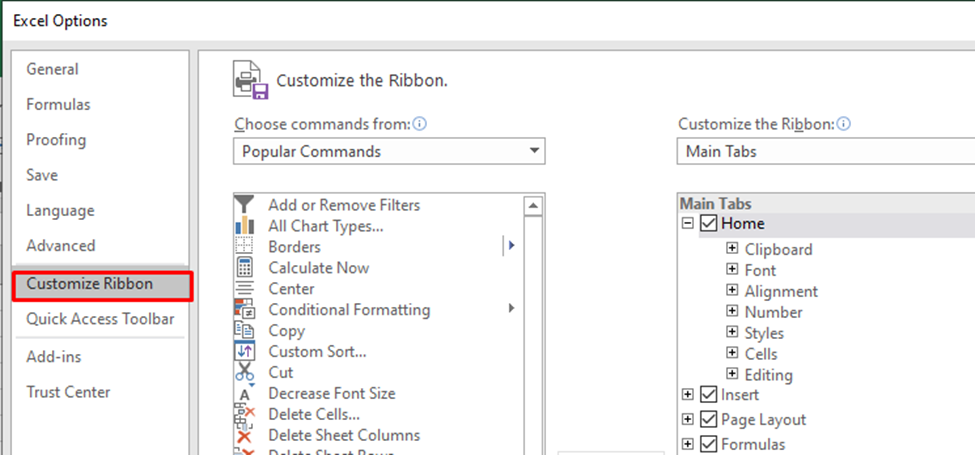This screenshot has width=975, height=455.
Task: Click the info icon beside Choose commands from
Action: pyautogui.click(x=420, y=124)
